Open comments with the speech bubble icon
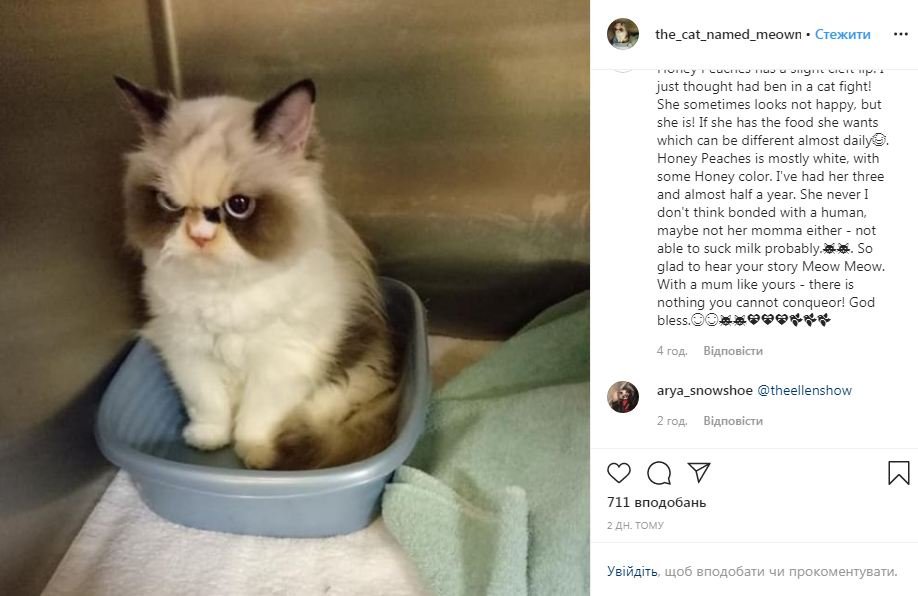This screenshot has width=918, height=596. pos(659,472)
